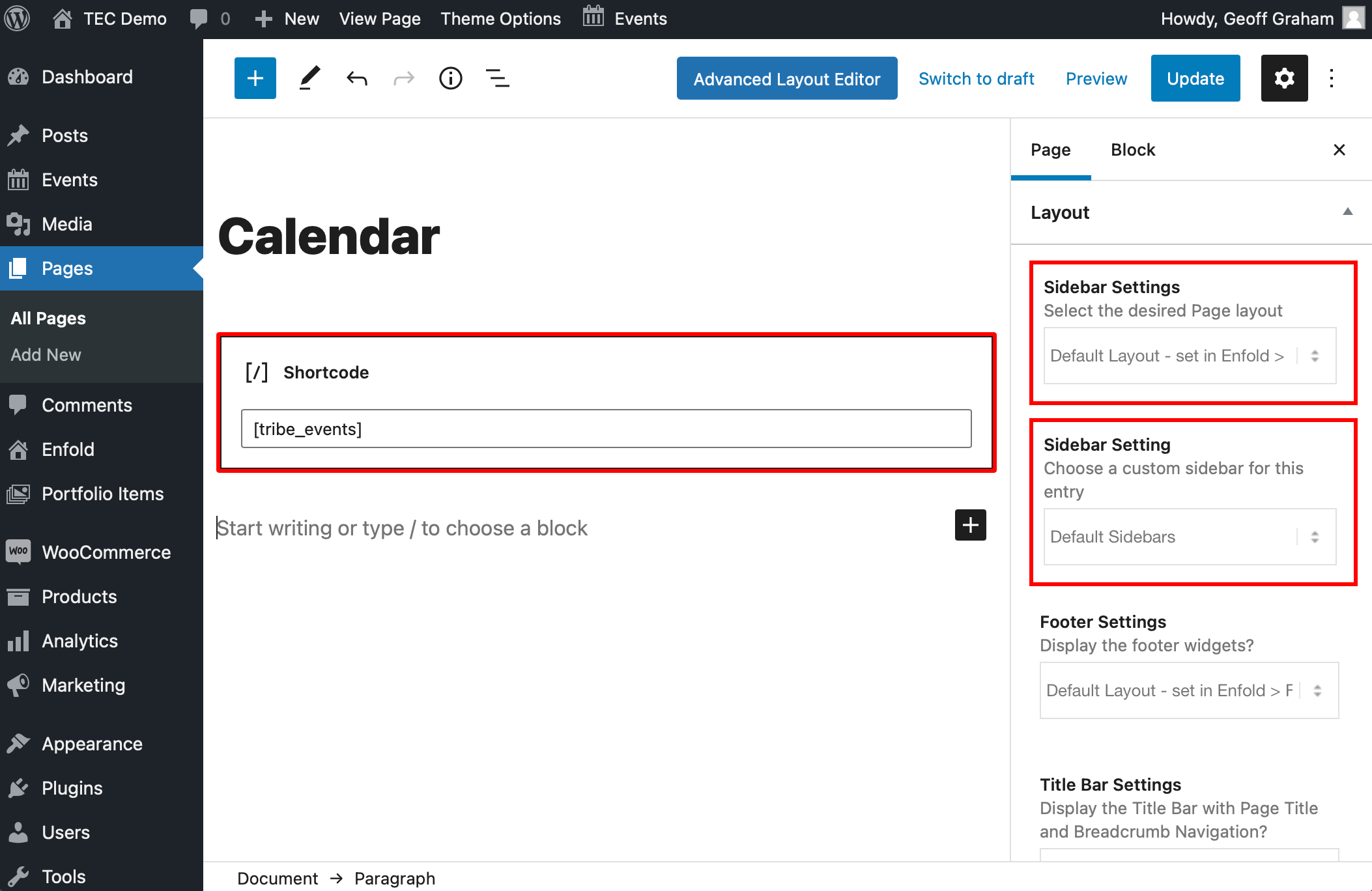Add a block with the inline plus button
This screenshot has height=891, width=1372.
pos(970,525)
